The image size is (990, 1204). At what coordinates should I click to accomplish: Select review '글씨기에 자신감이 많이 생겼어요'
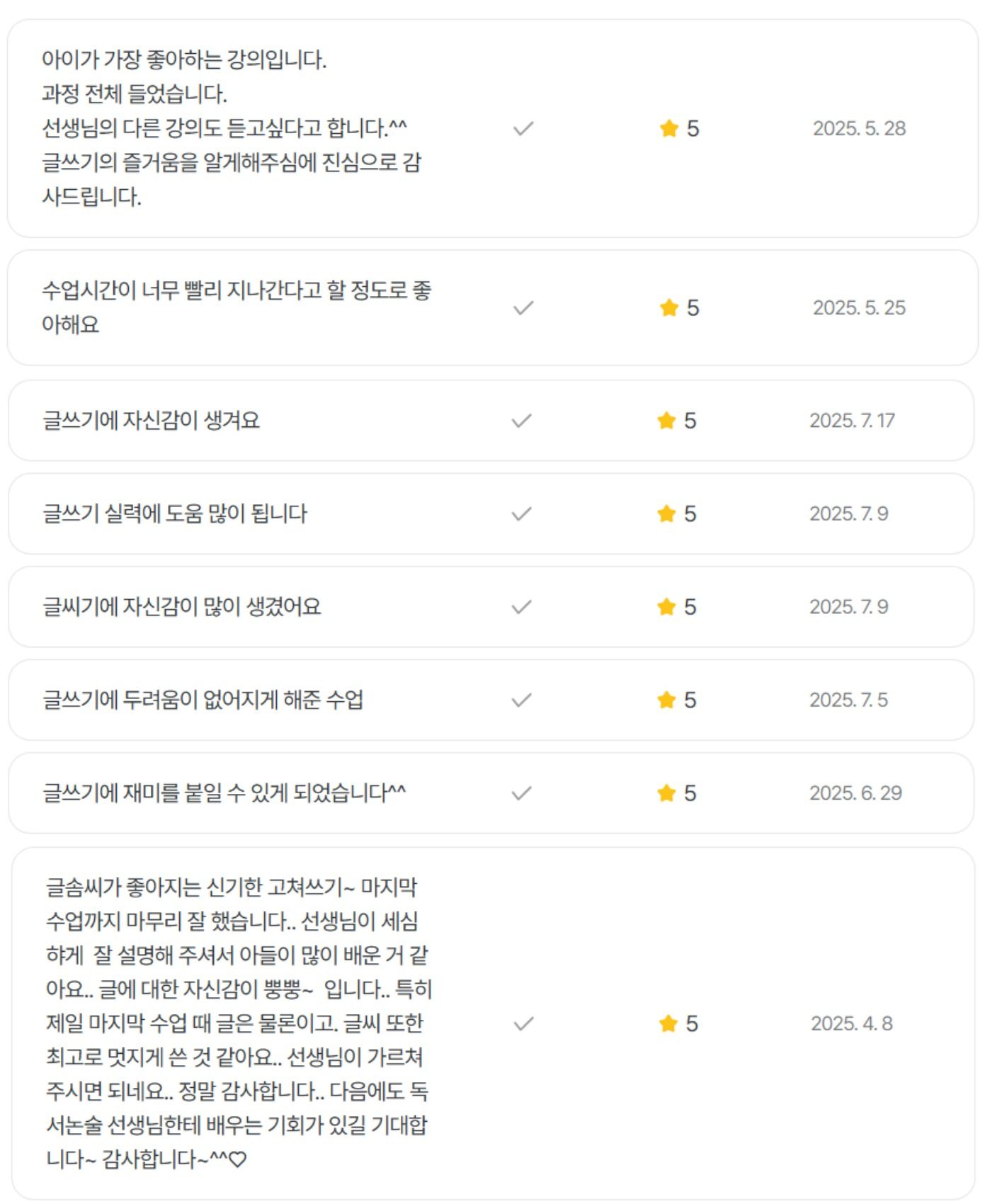(182, 607)
